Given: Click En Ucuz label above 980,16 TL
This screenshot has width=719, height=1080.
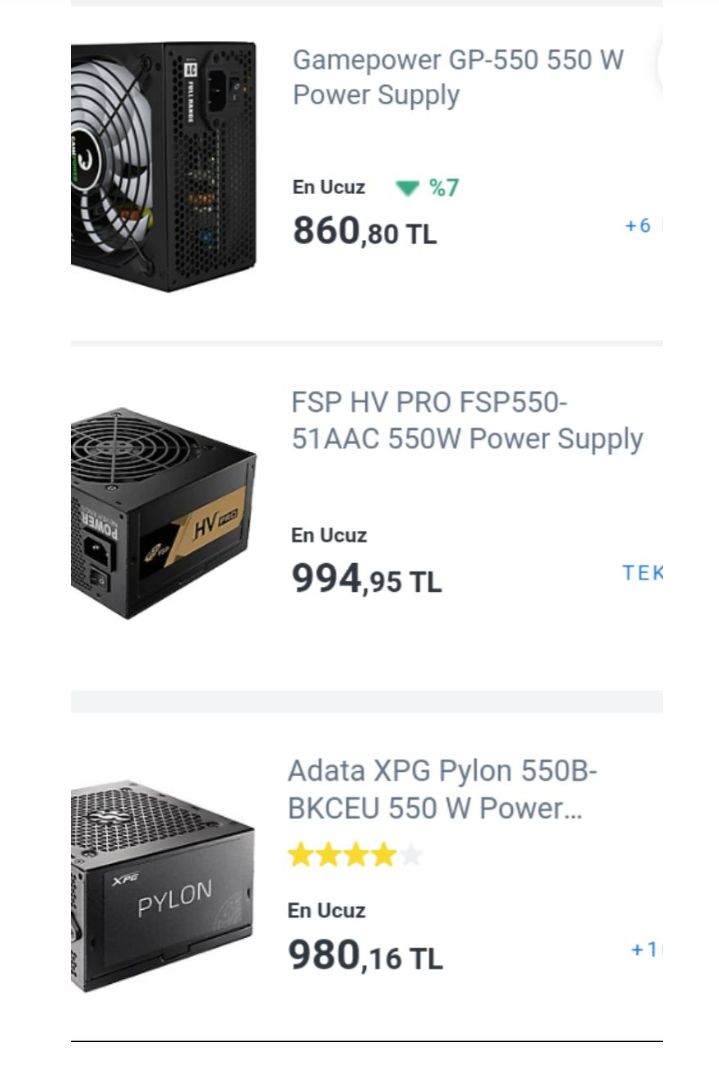Looking at the screenshot, I should coord(326,910).
